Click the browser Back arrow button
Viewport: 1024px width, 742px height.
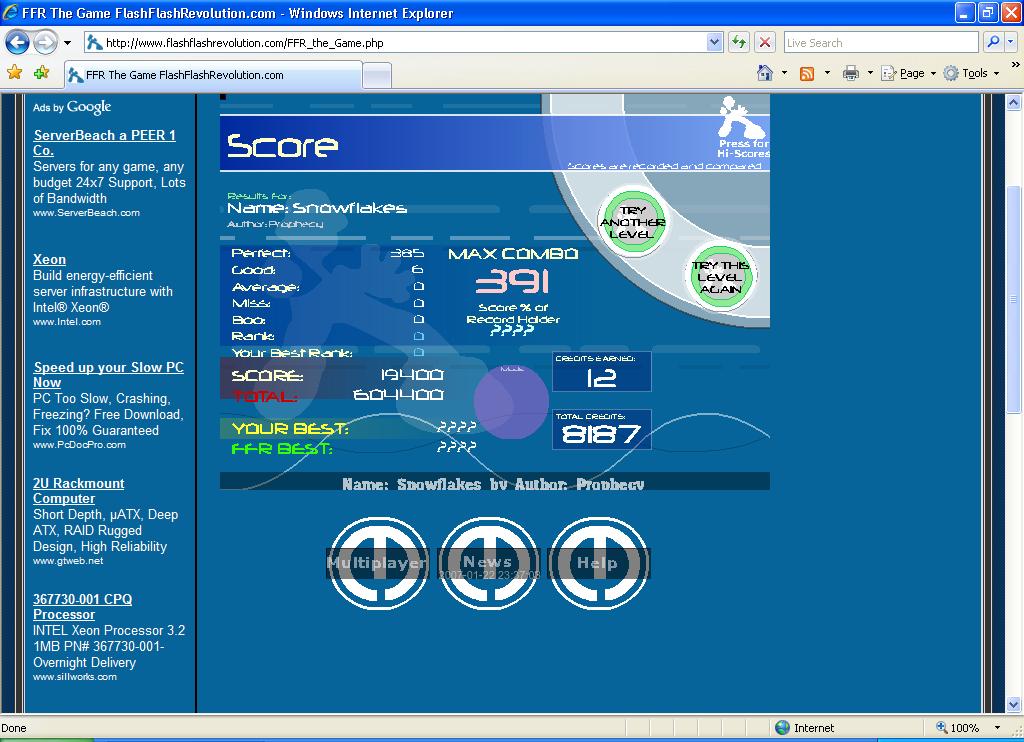pos(18,43)
